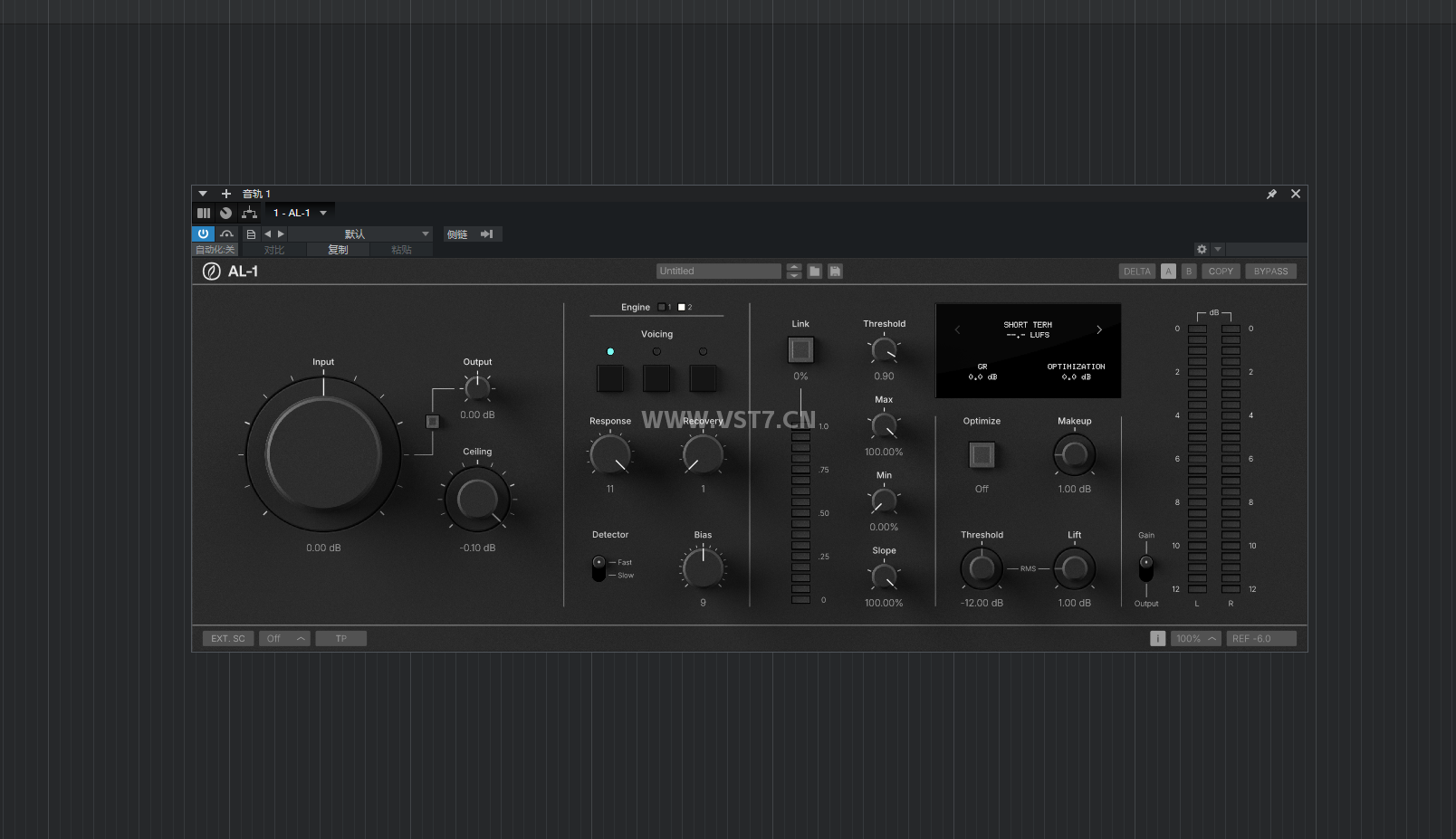Screen dimensions: 1456x839
Task: Select Engine 2 checkbox
Action: (x=682, y=307)
